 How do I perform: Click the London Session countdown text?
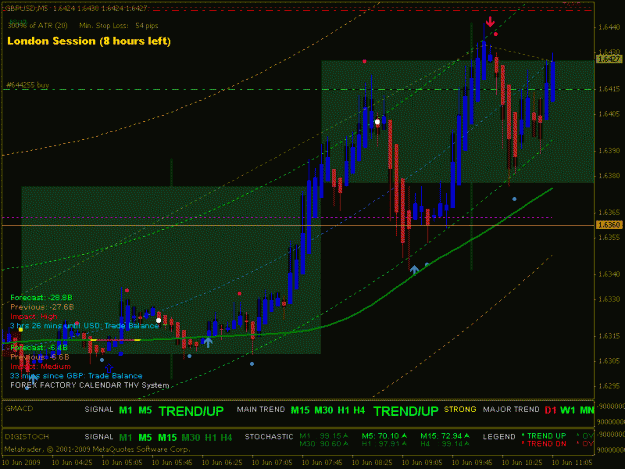[x=89, y=41]
